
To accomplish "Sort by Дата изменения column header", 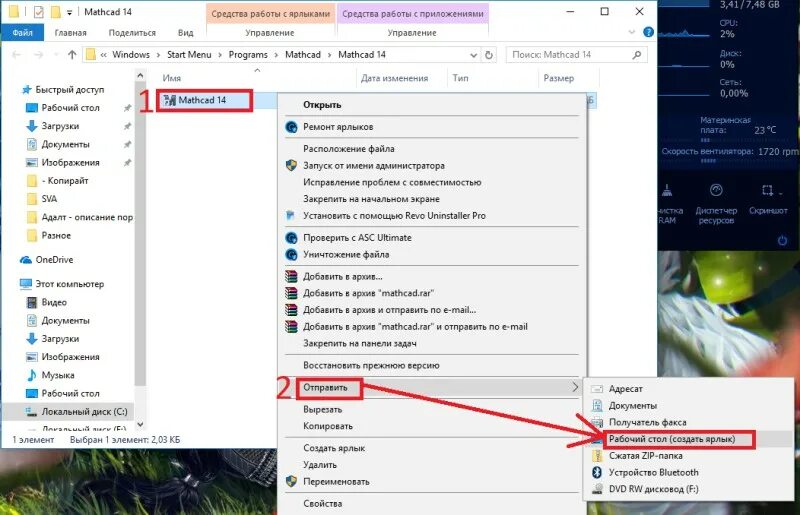I will click(x=394, y=78).
